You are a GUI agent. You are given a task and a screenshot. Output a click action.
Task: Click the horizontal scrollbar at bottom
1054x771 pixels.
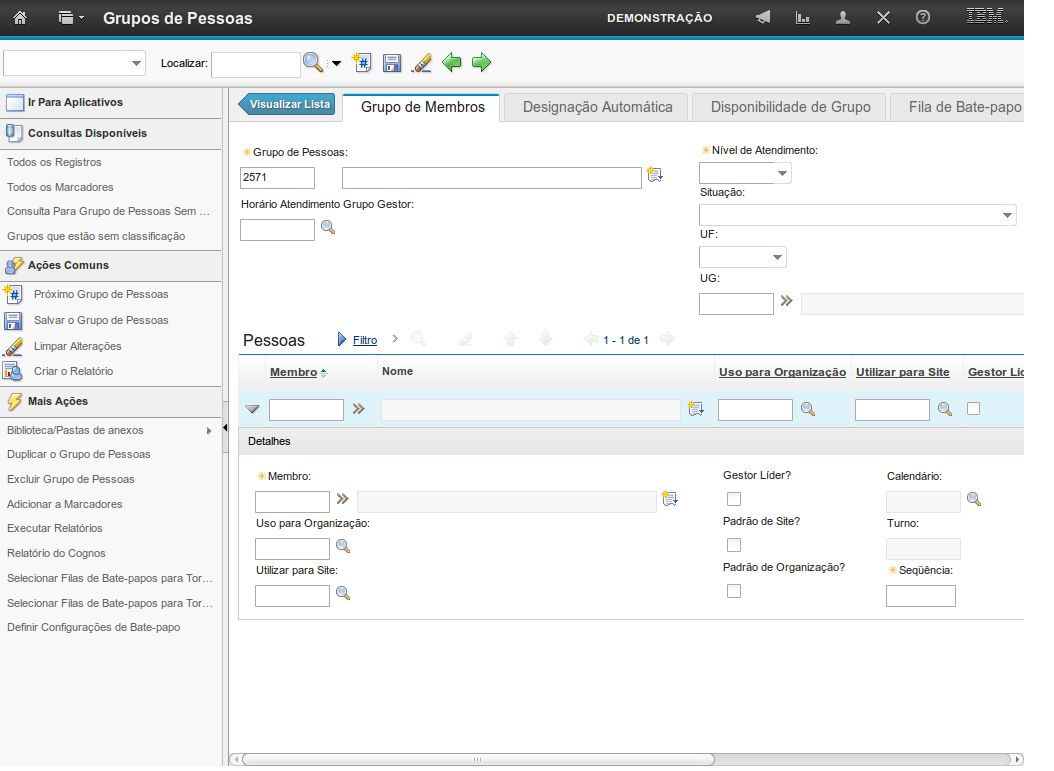coord(478,759)
